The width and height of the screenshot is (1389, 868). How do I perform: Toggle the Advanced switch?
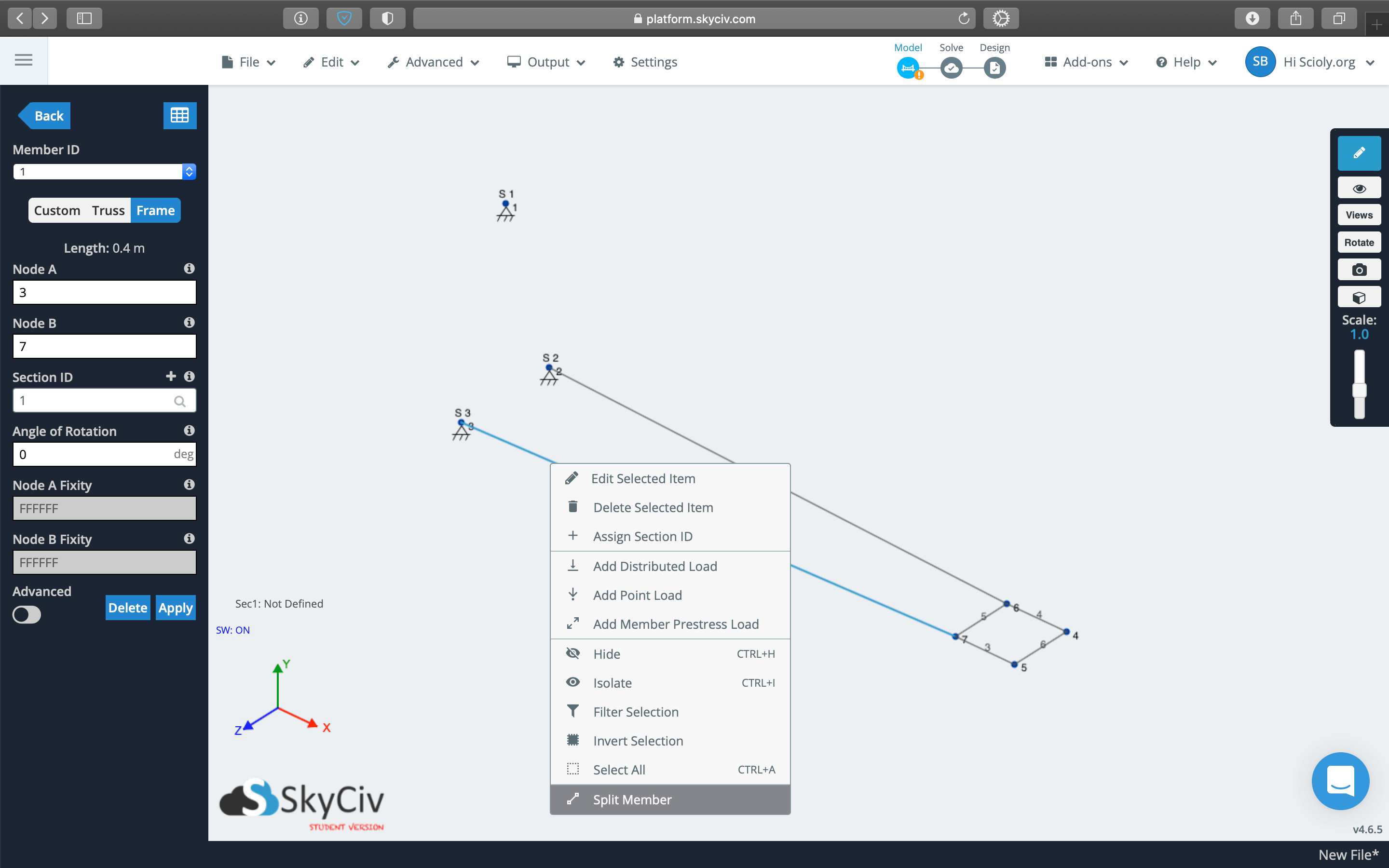27,615
